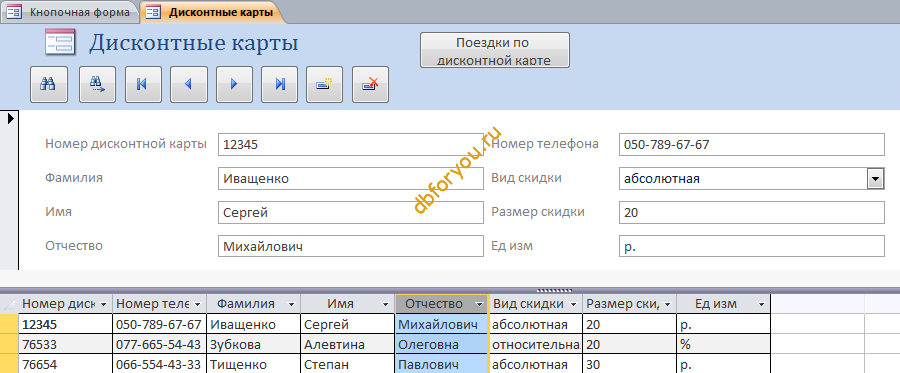Click cell 76654 in the datasheet
Screen dimensions: 900x373
66,364
